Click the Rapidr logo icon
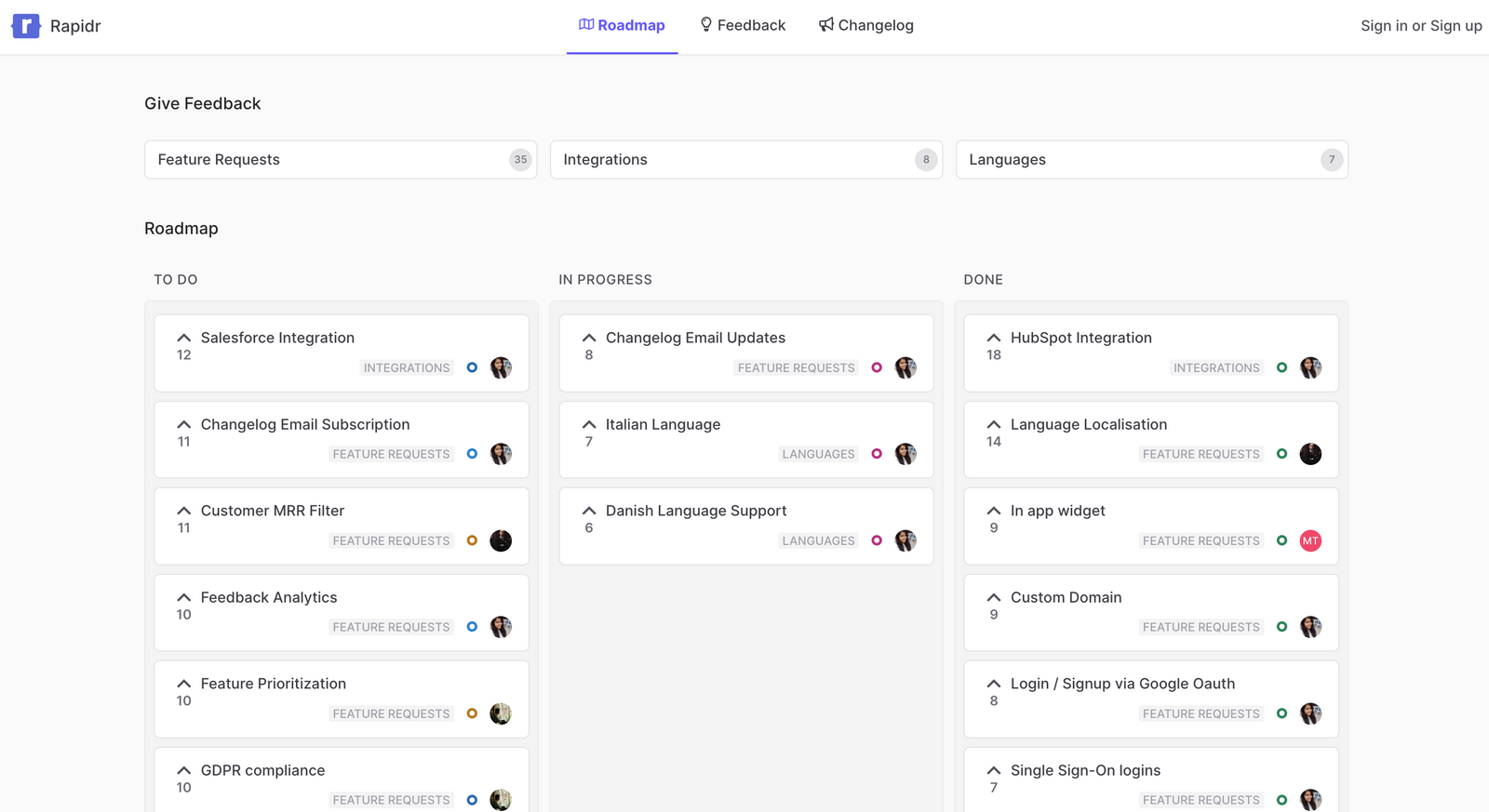 tap(26, 26)
